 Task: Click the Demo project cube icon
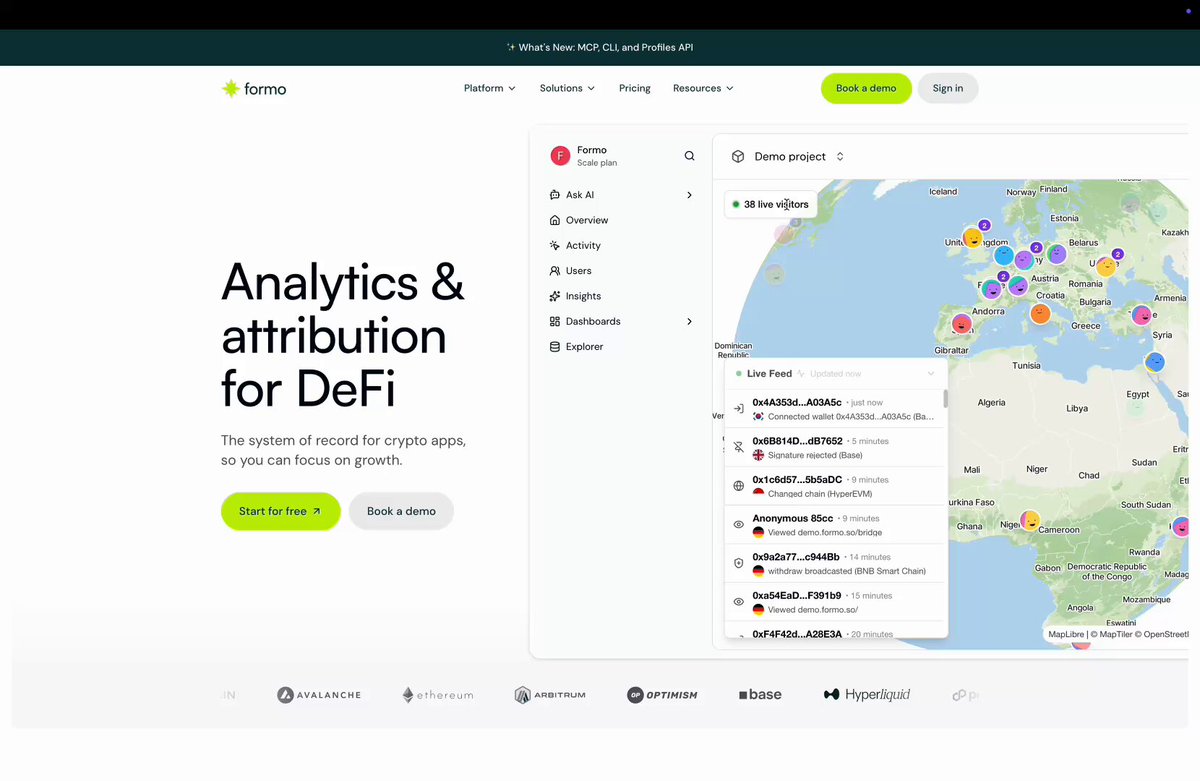[738, 156]
